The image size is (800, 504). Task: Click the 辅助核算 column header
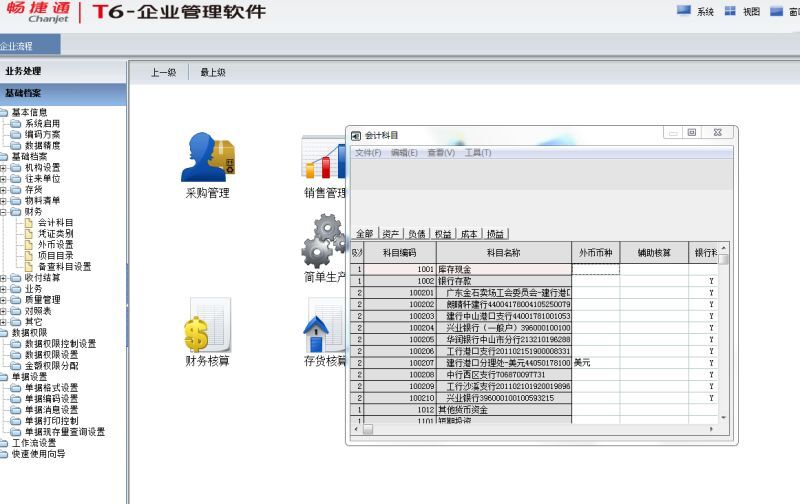(x=654, y=253)
